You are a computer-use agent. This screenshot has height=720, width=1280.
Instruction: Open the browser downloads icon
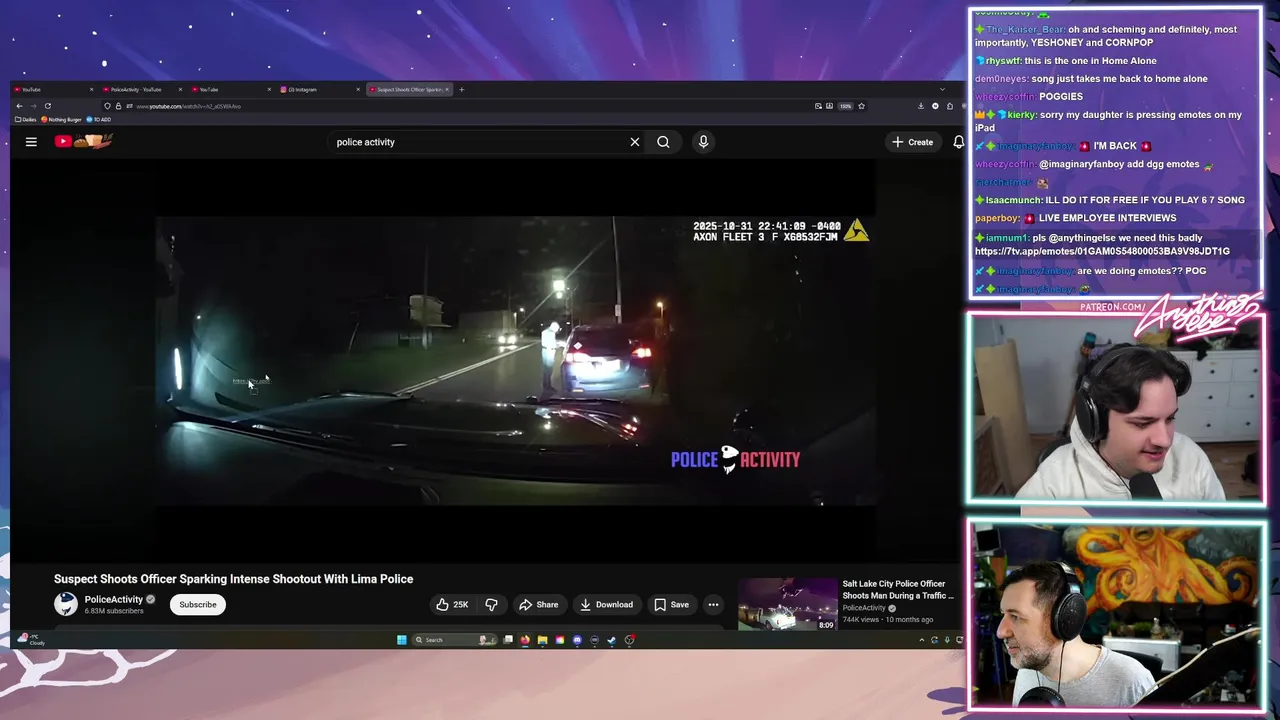coord(920,106)
